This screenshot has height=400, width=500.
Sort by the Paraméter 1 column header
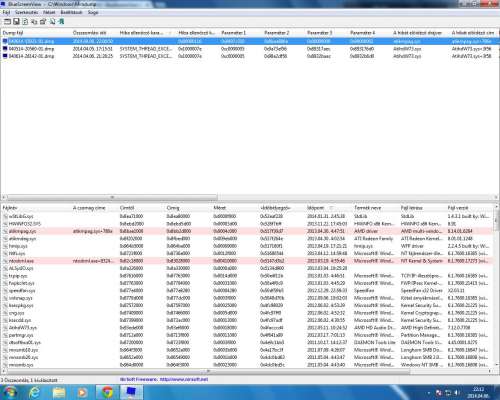[241, 33]
